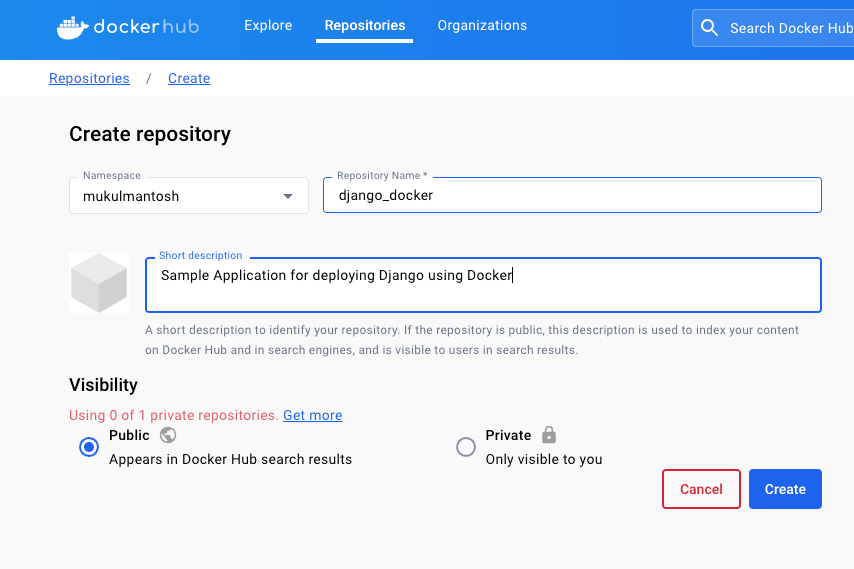Click the search magnifier icon
The image size is (854, 569).
click(710, 28)
